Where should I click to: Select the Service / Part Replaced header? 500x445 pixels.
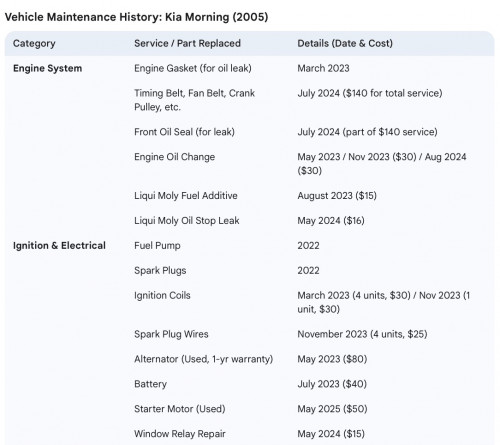(187, 43)
